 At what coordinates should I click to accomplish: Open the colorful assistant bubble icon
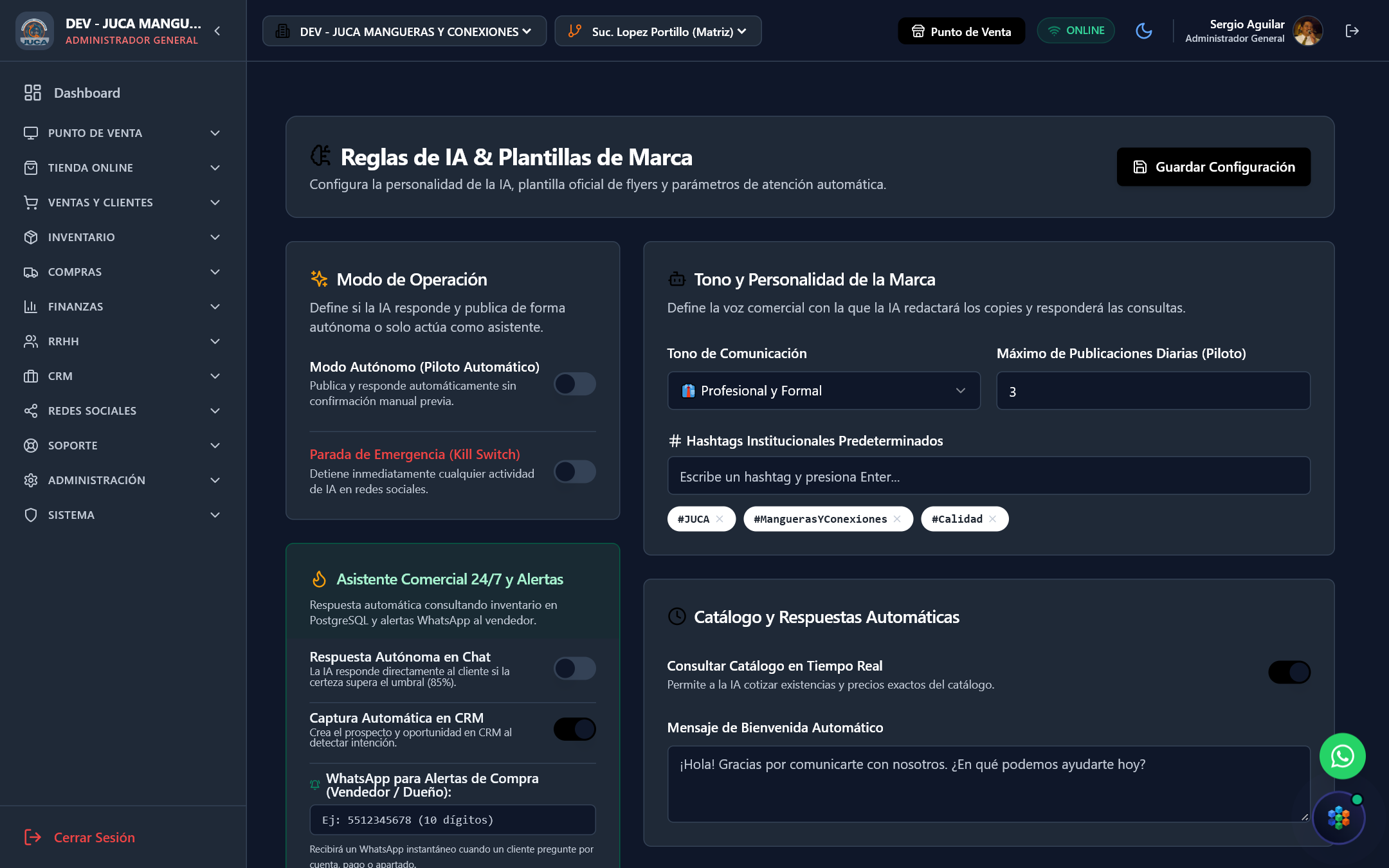[1339, 818]
